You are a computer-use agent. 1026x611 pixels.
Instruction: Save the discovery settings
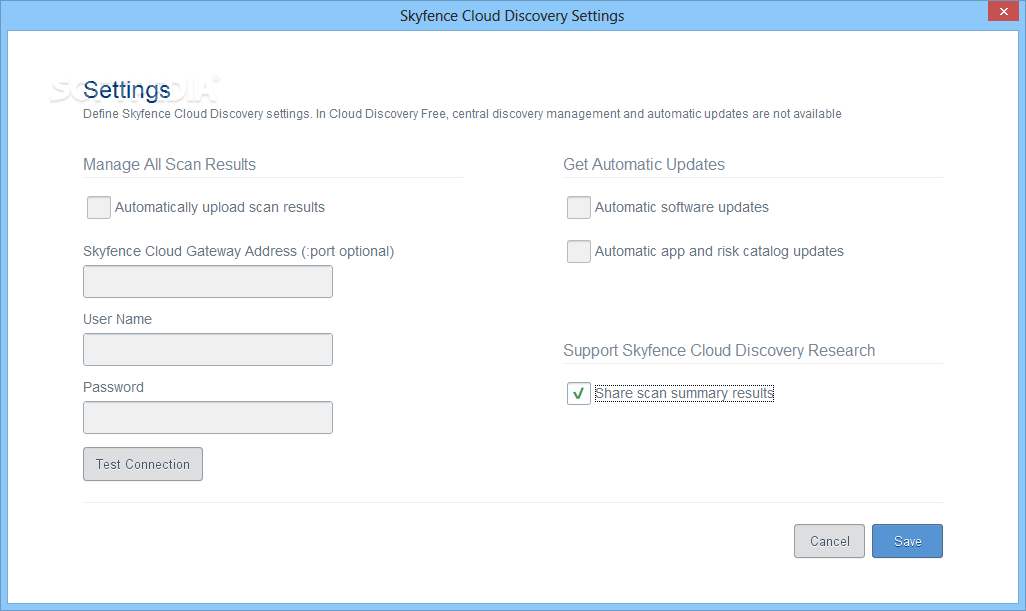coord(907,541)
